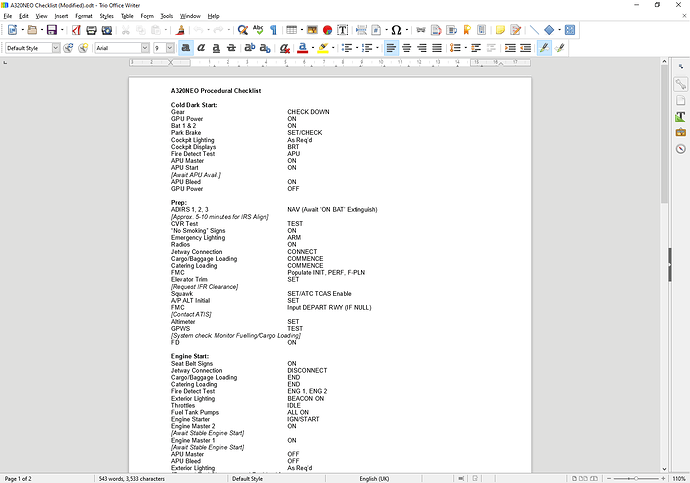Open the Font Name dropdown
This screenshot has height=483, width=690.
pyautogui.click(x=145, y=48)
